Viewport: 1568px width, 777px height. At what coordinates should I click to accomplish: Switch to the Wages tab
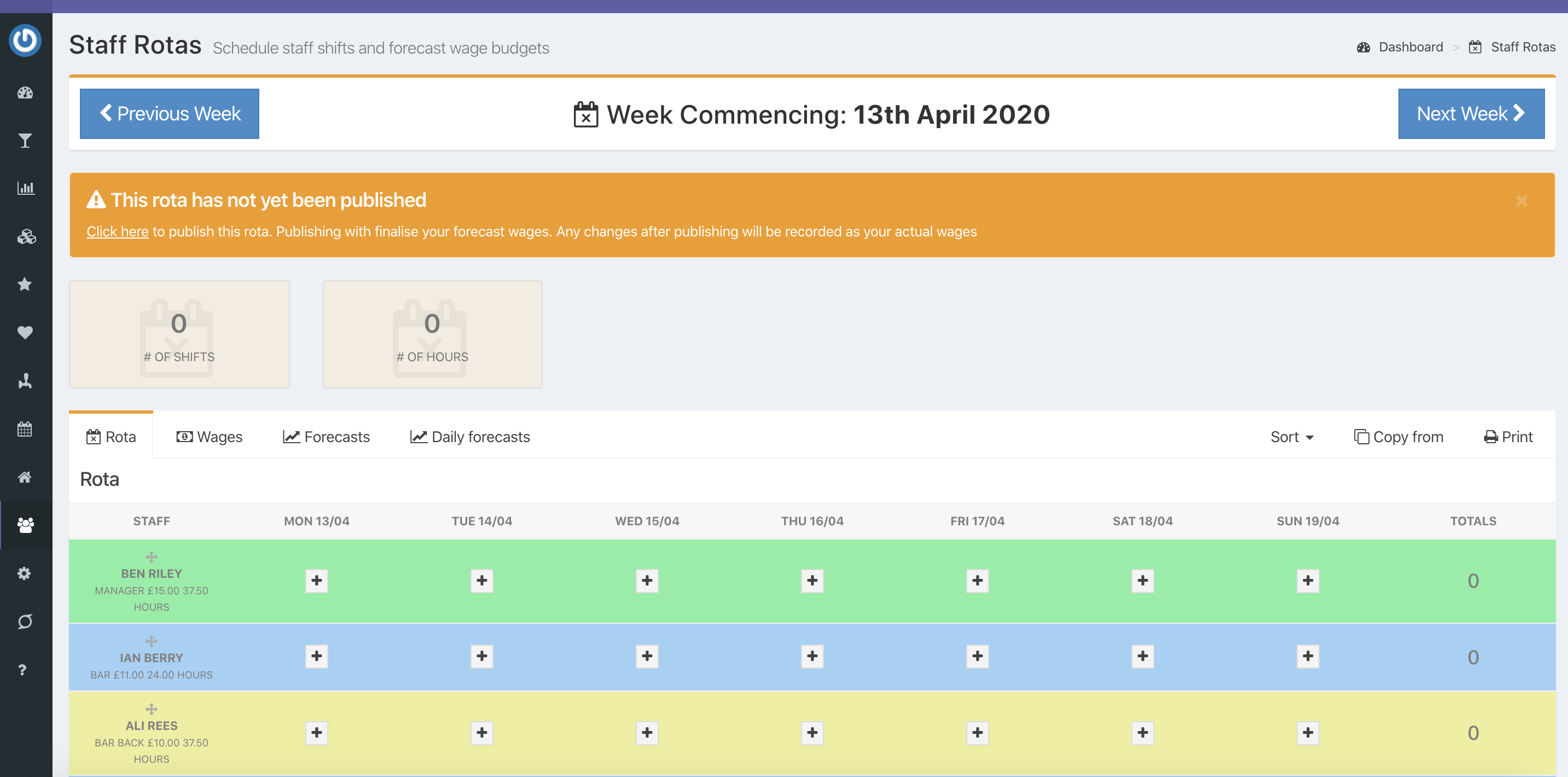tap(209, 437)
